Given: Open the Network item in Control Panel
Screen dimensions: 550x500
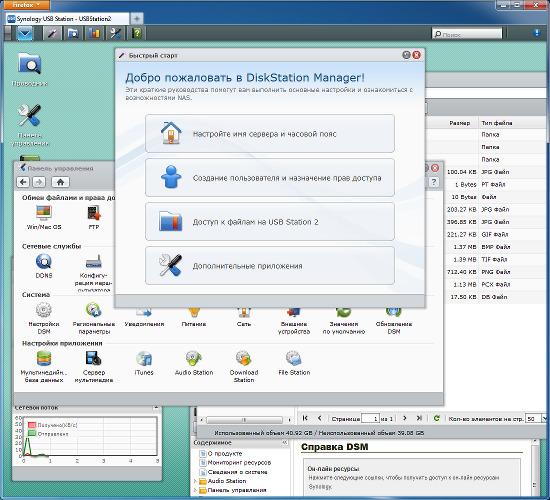Looking at the screenshot, I should 244,318.
